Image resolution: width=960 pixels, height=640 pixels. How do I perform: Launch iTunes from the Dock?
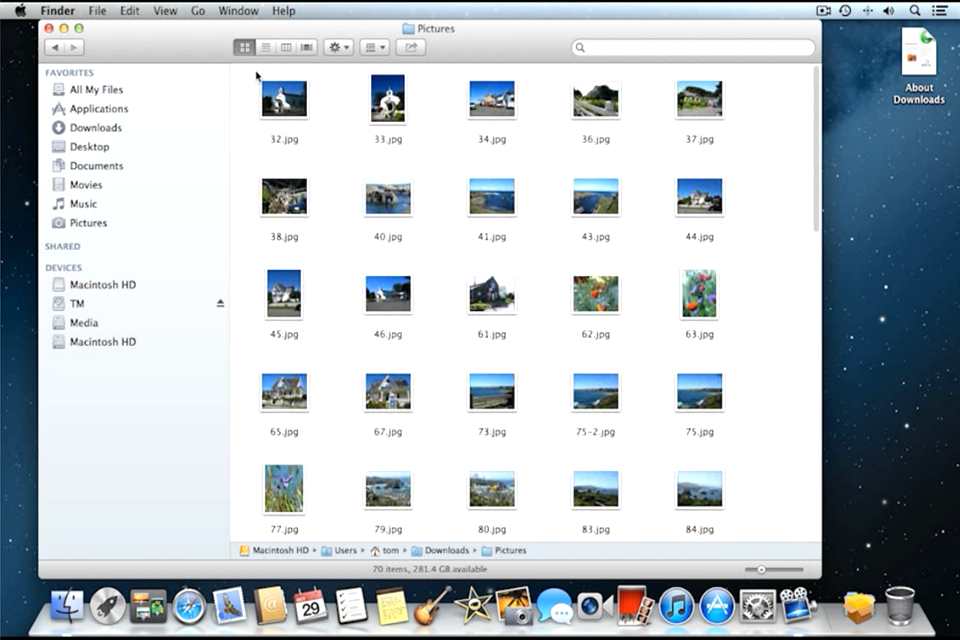[x=677, y=606]
